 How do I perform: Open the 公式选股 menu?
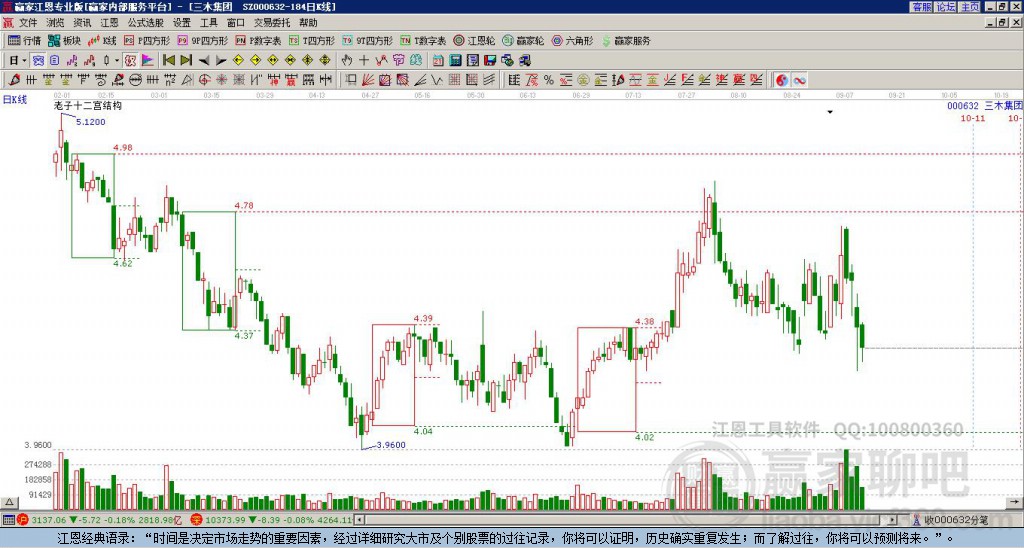pyautogui.click(x=146, y=23)
